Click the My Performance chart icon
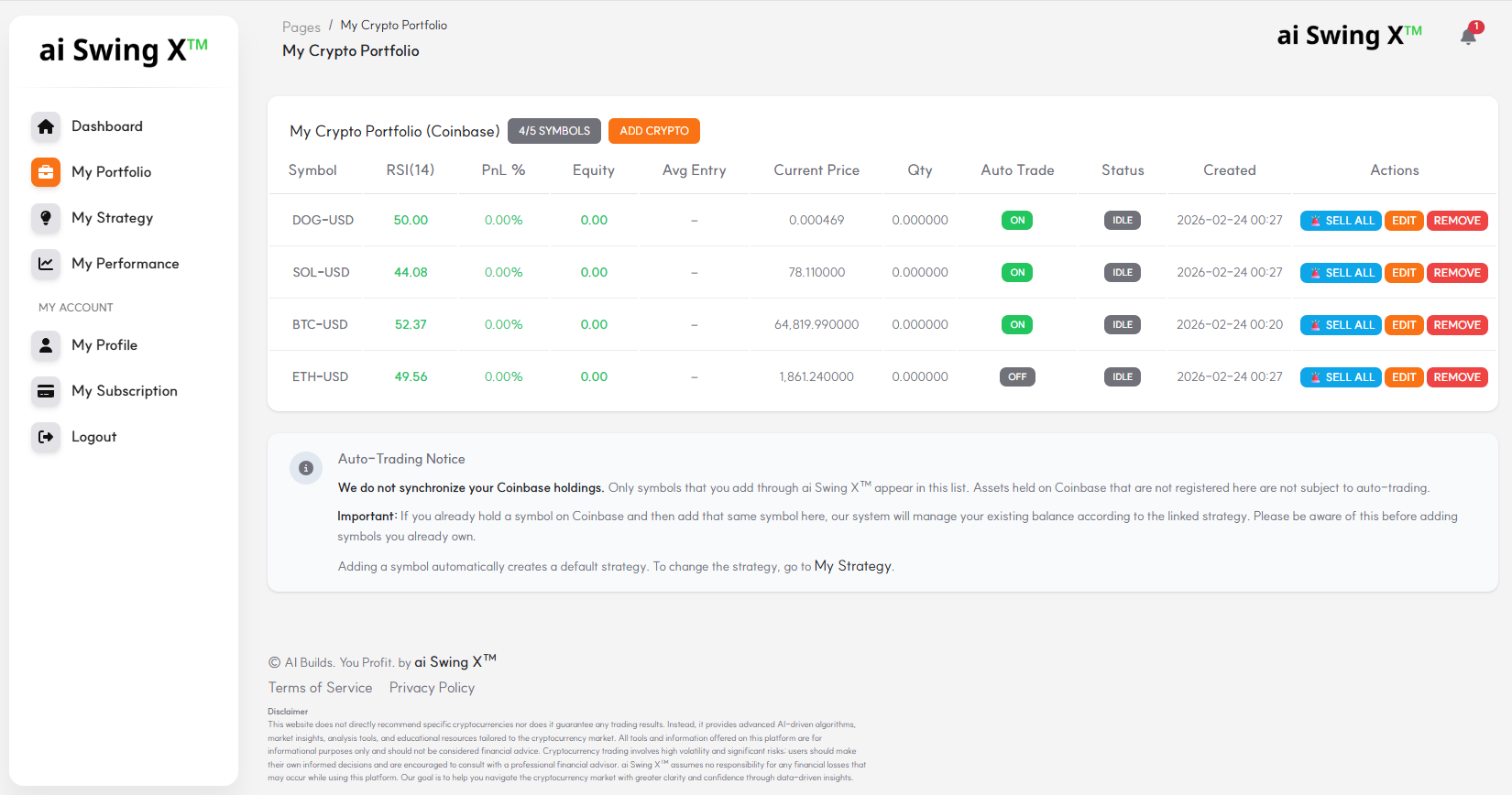This screenshot has width=1512, height=795. click(46, 264)
